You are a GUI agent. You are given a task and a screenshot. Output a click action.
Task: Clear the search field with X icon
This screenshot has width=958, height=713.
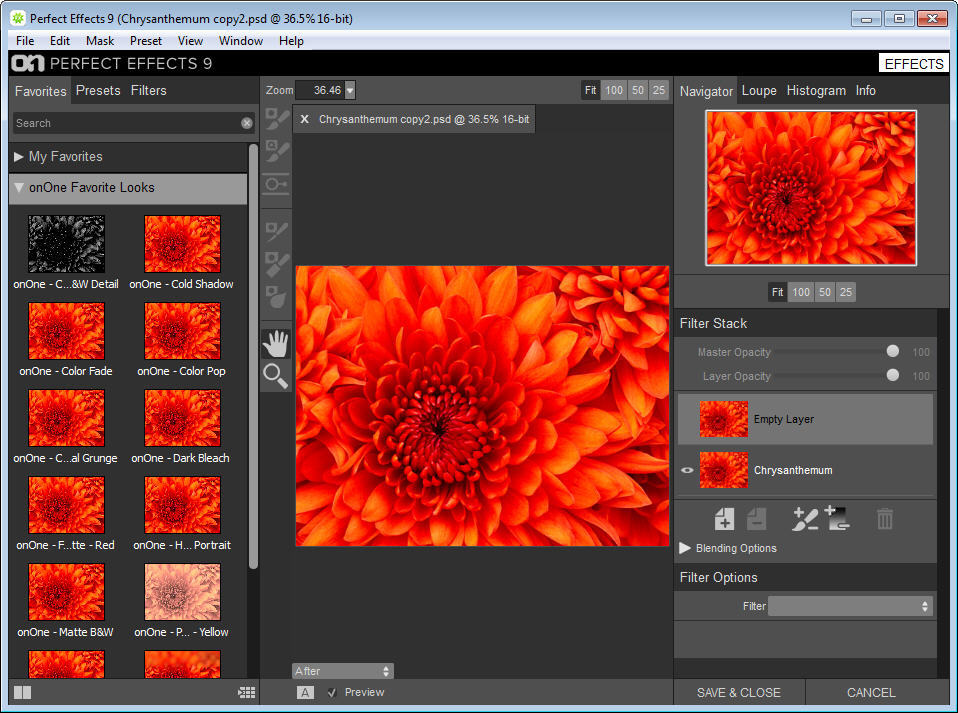pos(247,123)
